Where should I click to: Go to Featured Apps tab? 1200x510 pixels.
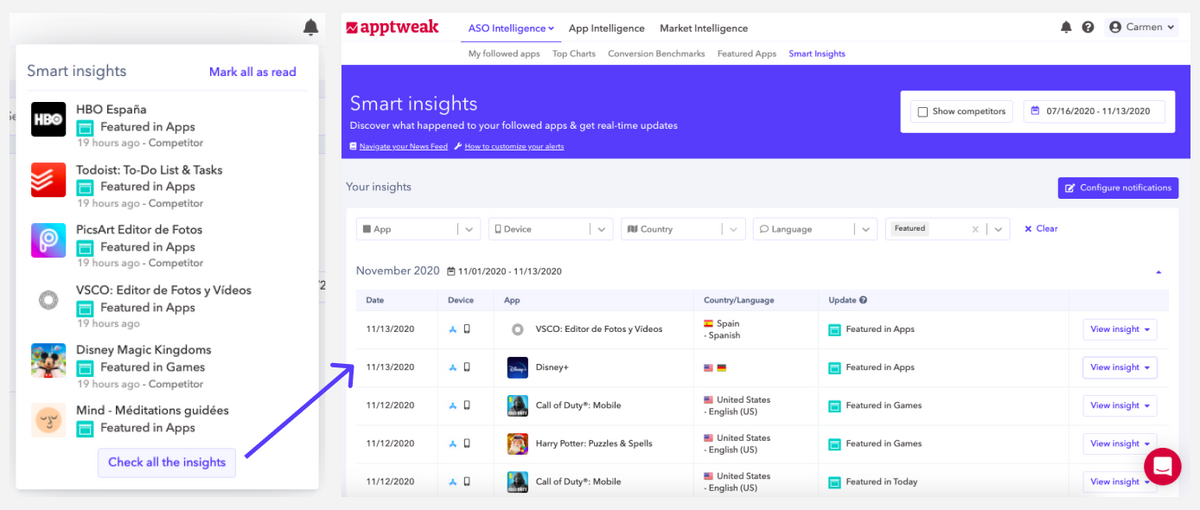pos(747,54)
